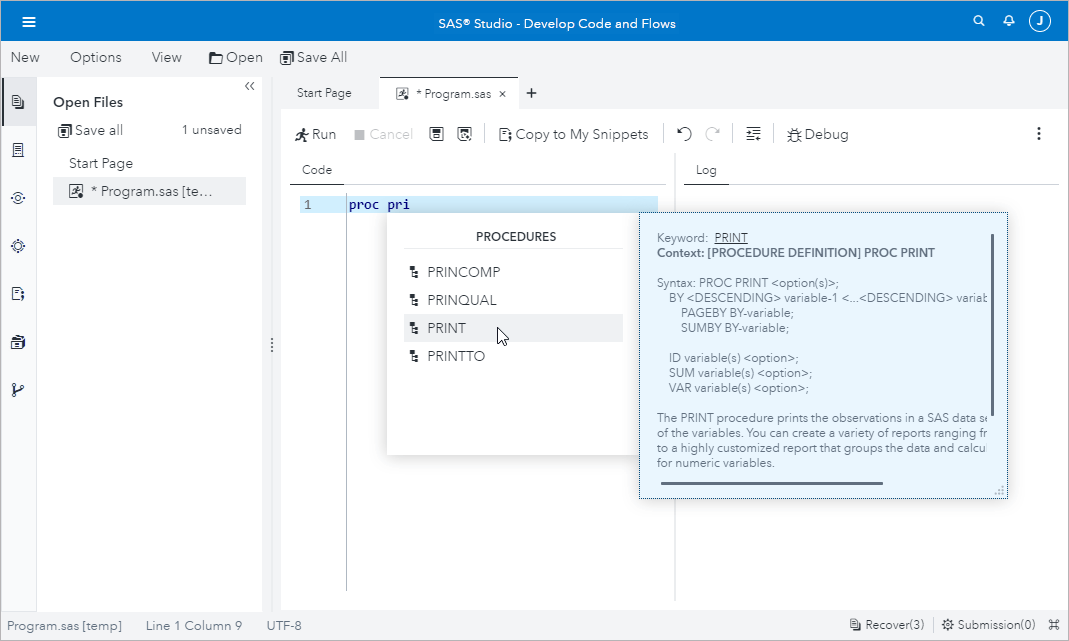Click Copy to My Snippets
Screen dimensions: 1069x641
(573, 134)
